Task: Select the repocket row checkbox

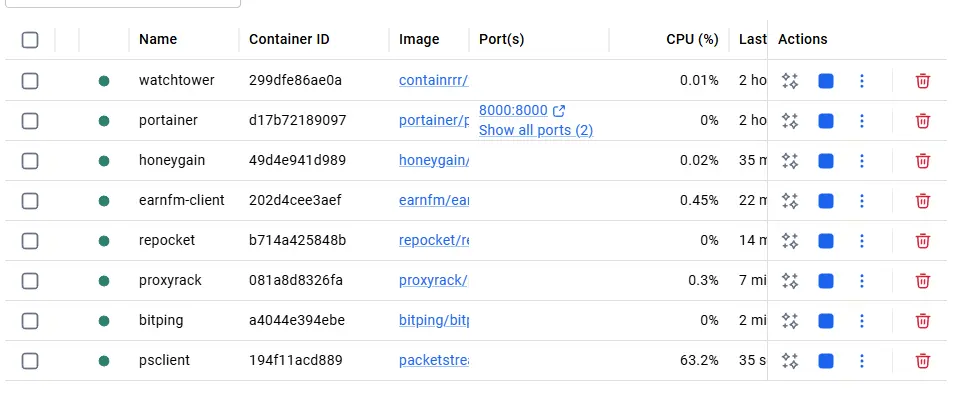Action: (x=30, y=241)
